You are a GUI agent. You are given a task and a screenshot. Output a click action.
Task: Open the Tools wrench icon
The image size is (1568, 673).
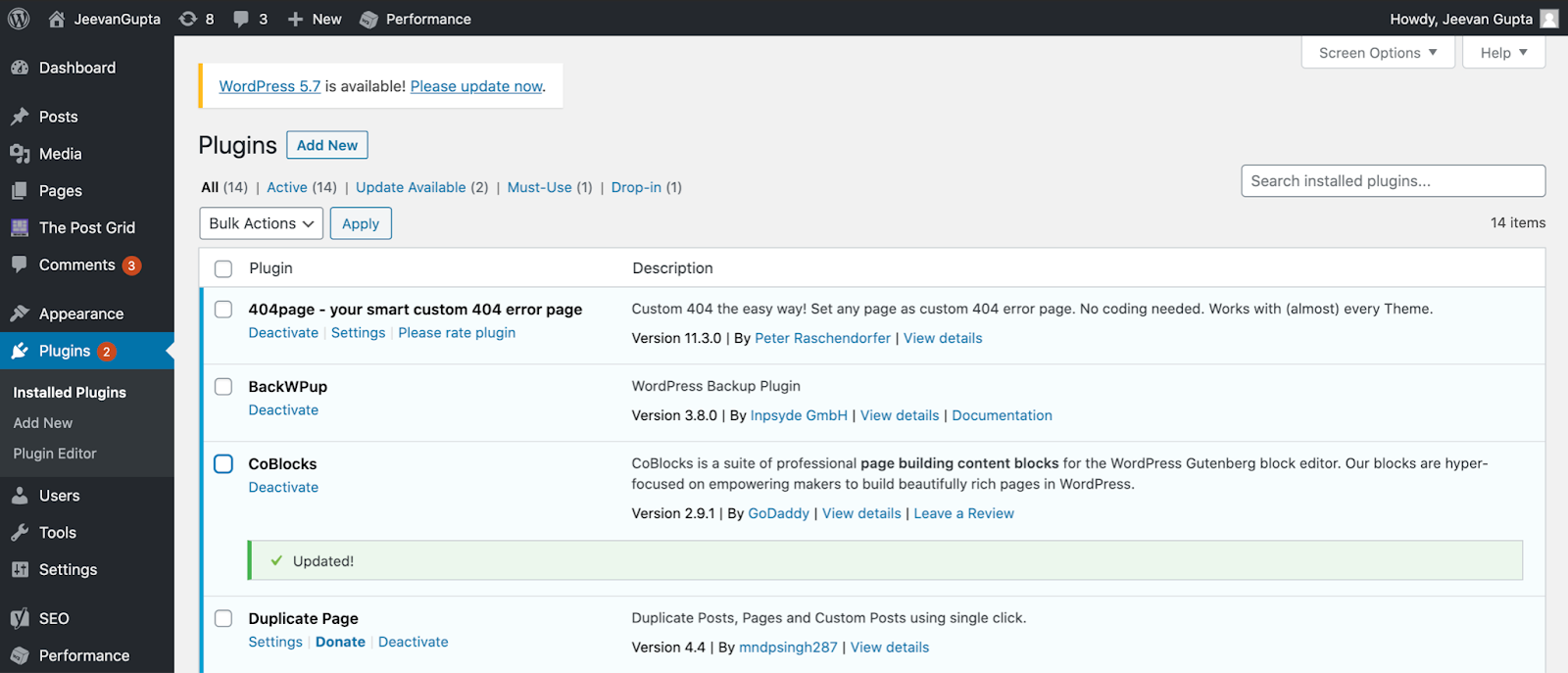(20, 533)
